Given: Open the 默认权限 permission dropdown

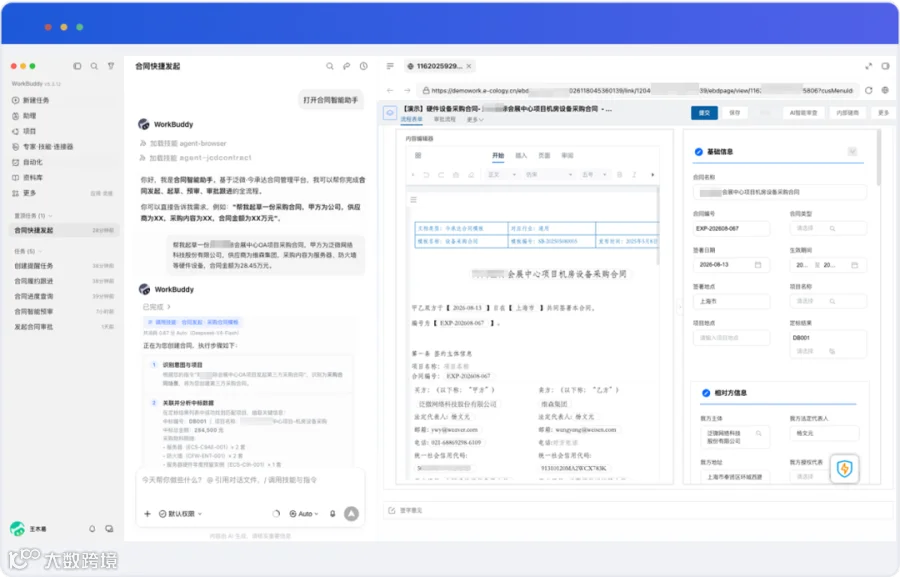Looking at the screenshot, I should (x=180, y=513).
